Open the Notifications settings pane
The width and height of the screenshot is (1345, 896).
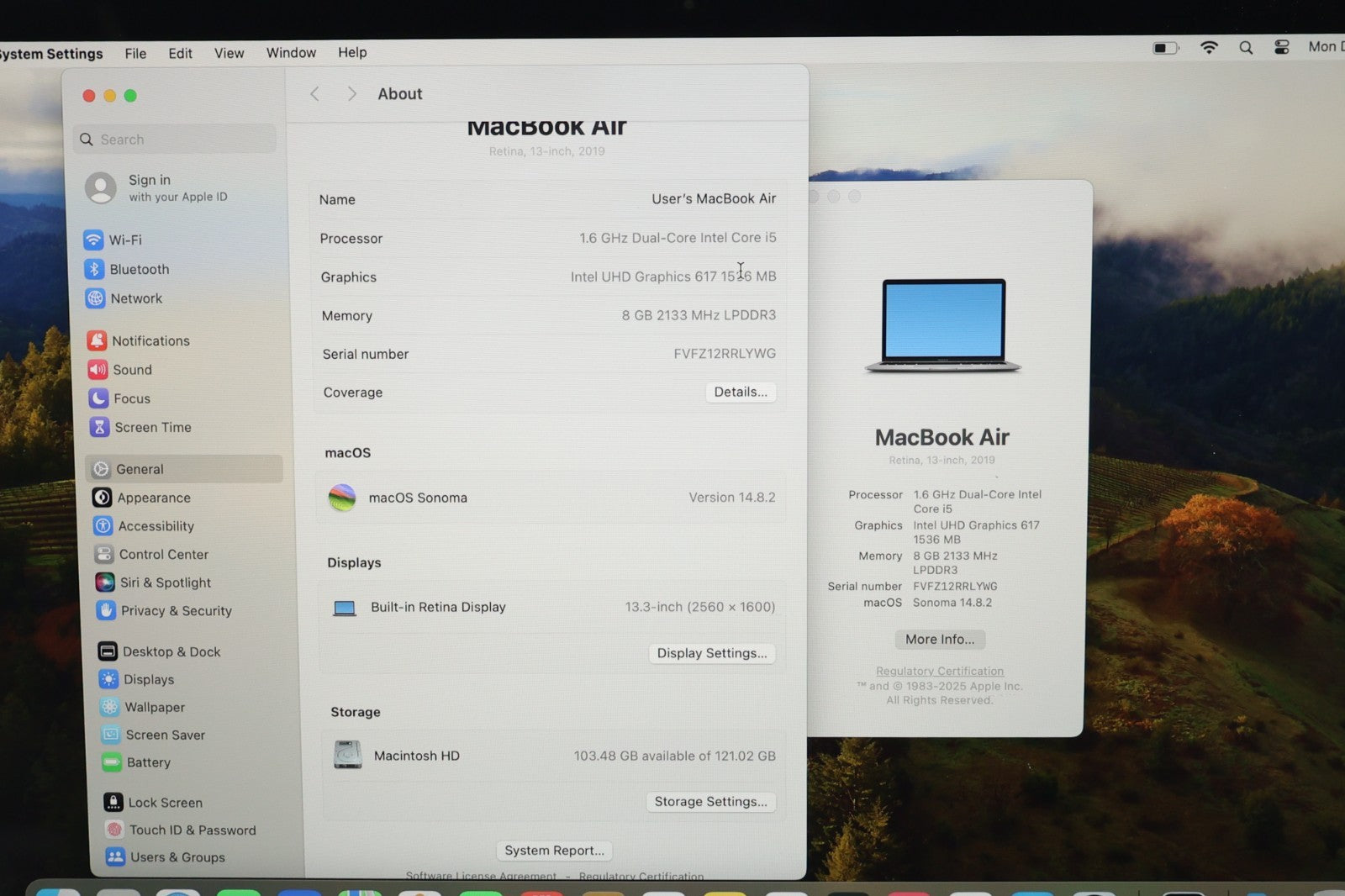(150, 340)
